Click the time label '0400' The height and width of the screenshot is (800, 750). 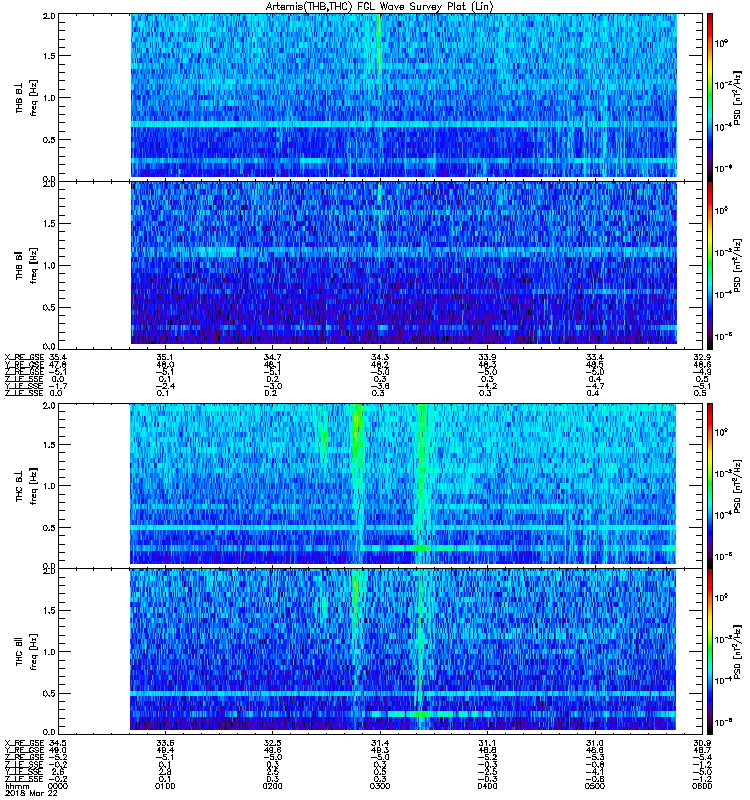pos(487,786)
